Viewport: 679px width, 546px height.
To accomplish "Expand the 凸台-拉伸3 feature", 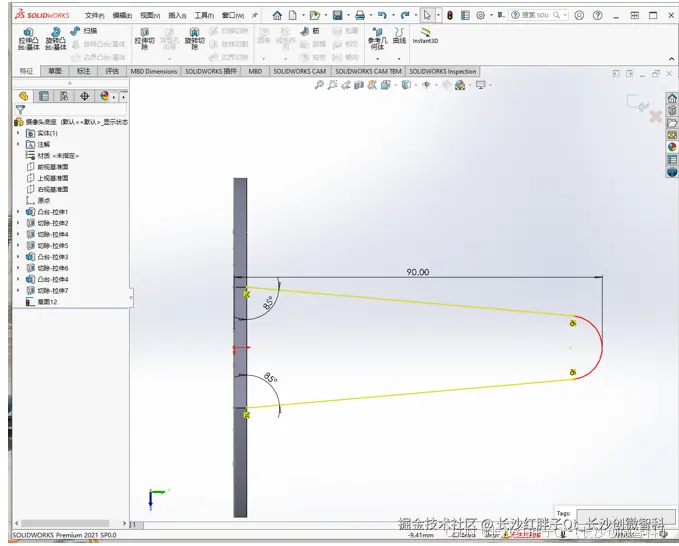I will (x=18, y=257).
